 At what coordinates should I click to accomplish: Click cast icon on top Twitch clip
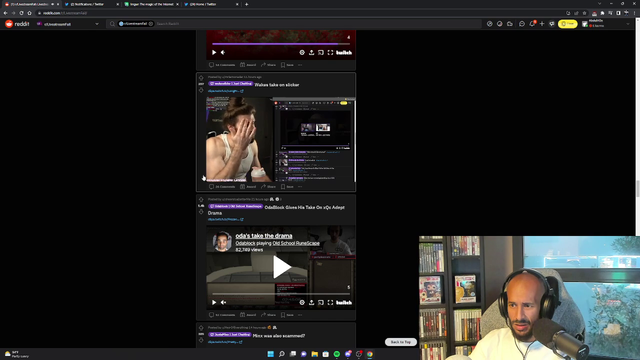321,53
